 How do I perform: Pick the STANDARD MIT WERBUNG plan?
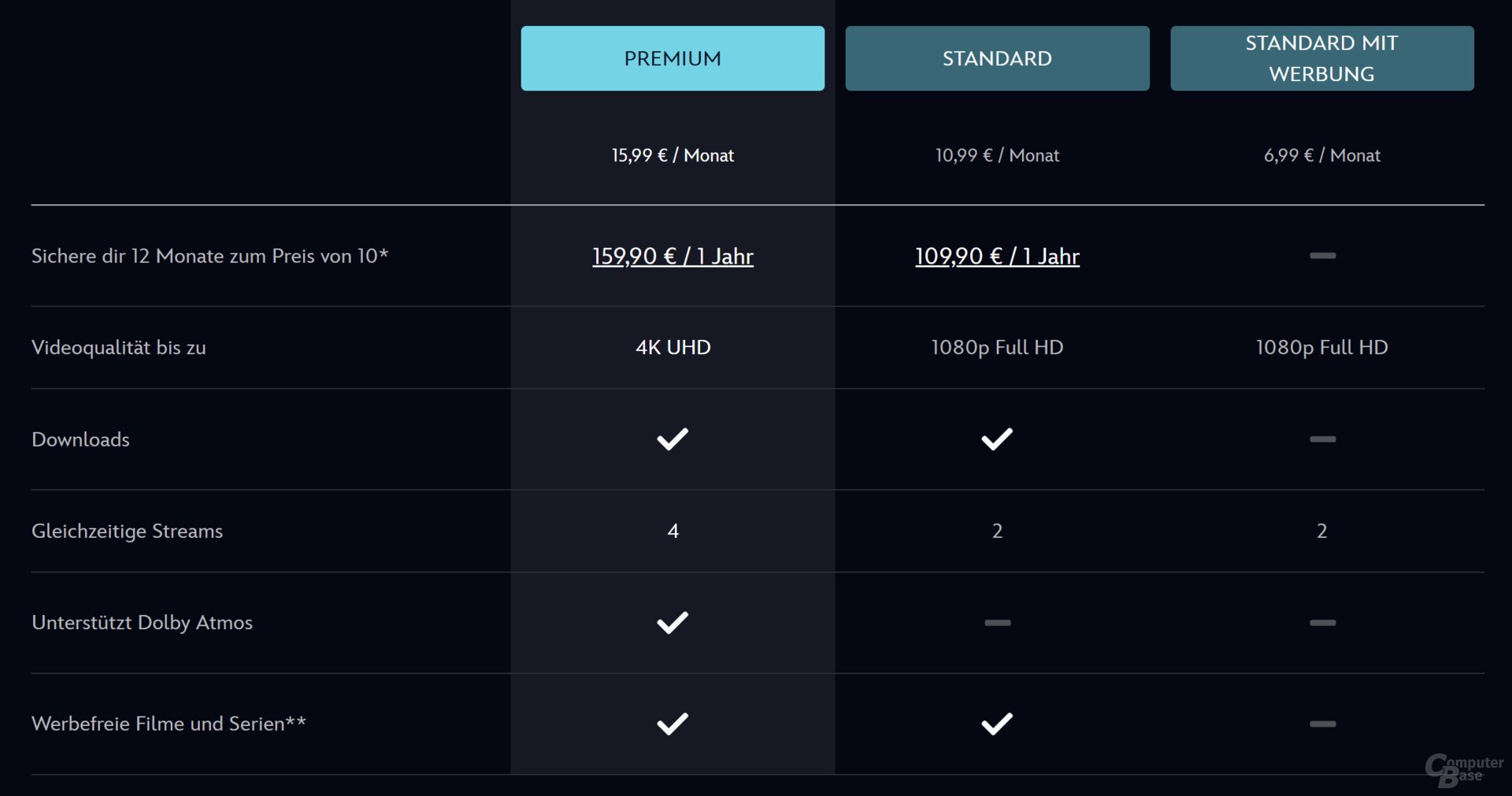pyautogui.click(x=1321, y=58)
